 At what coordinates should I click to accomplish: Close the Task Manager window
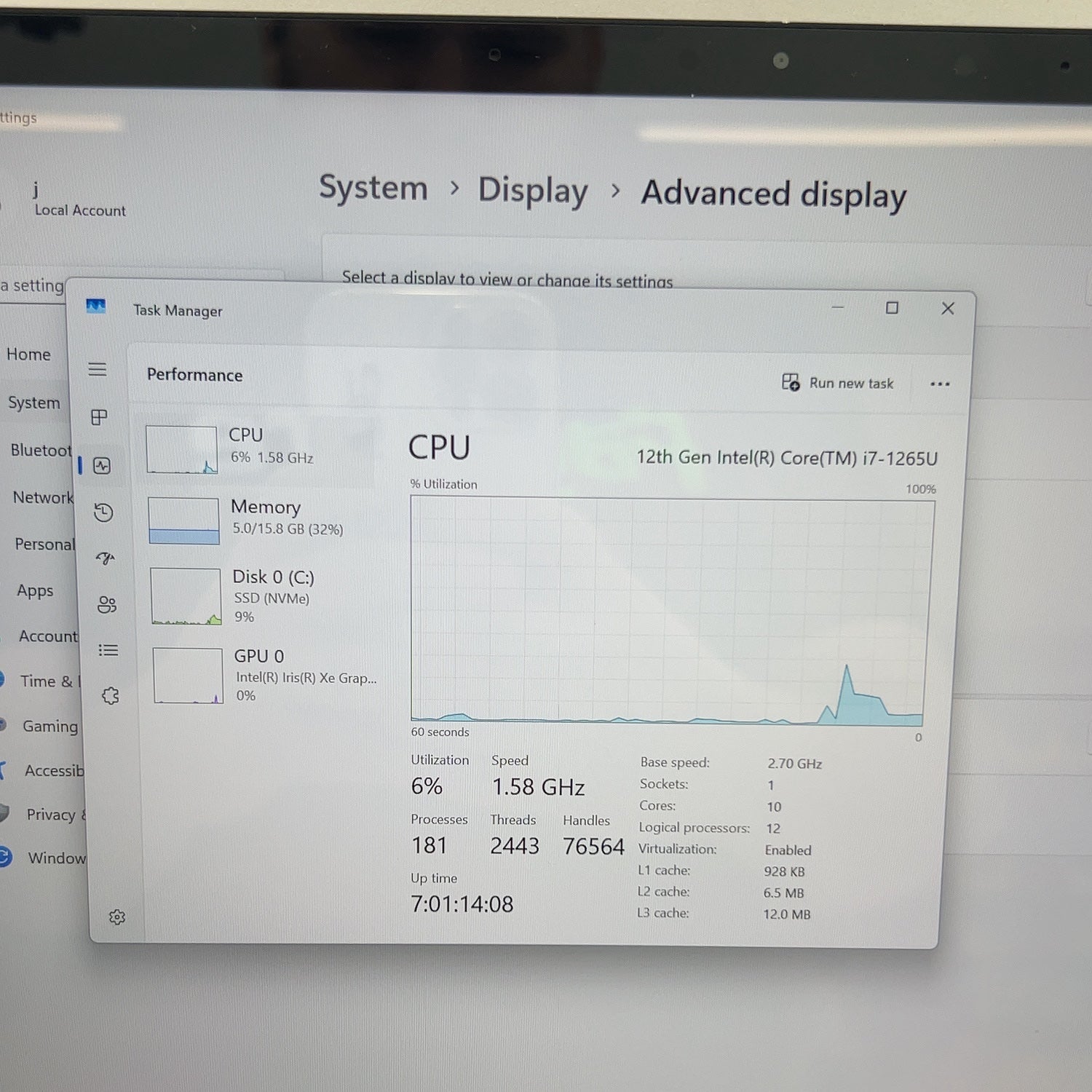948,309
